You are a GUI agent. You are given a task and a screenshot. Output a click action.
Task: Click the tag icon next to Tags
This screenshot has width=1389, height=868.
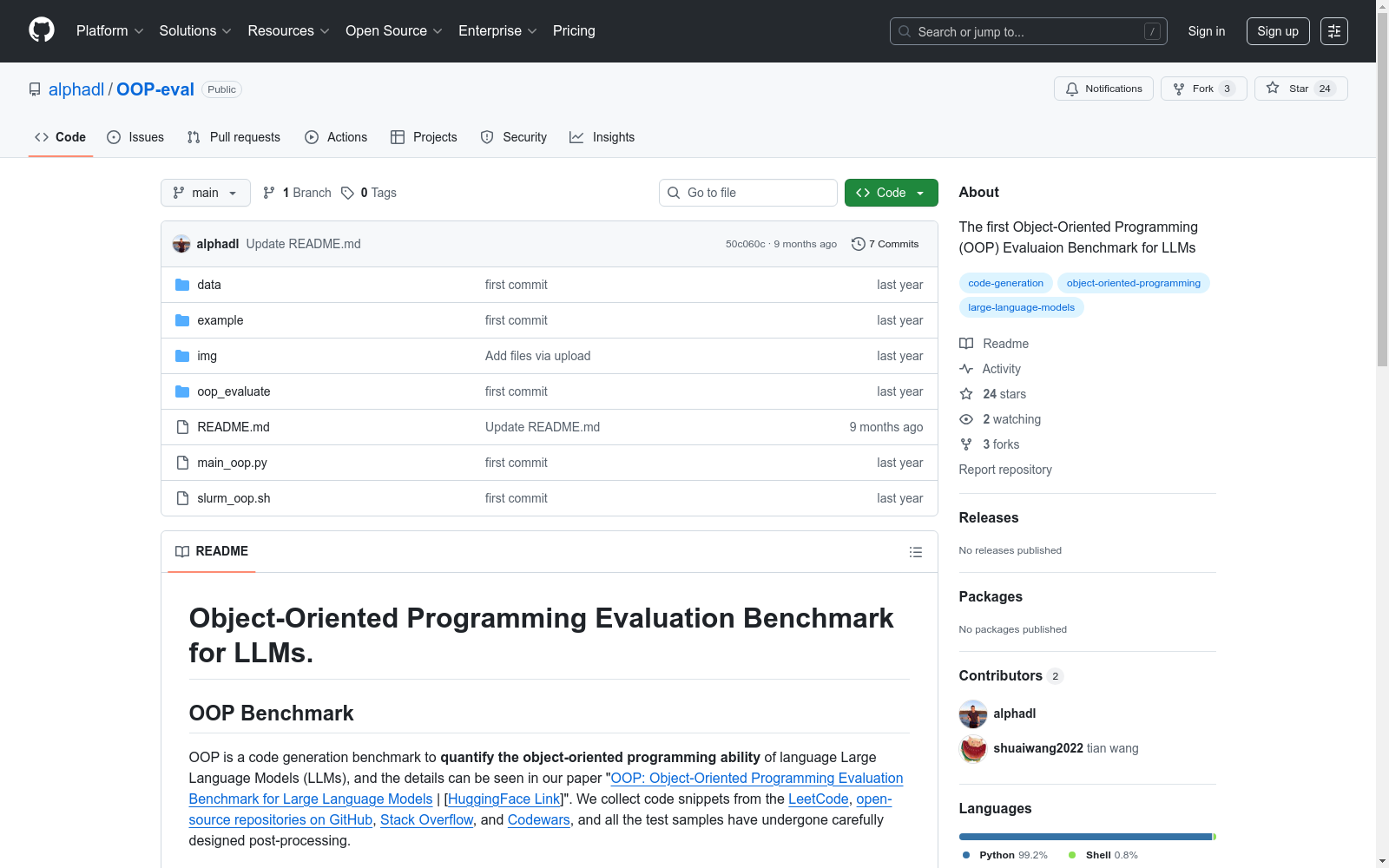347,193
